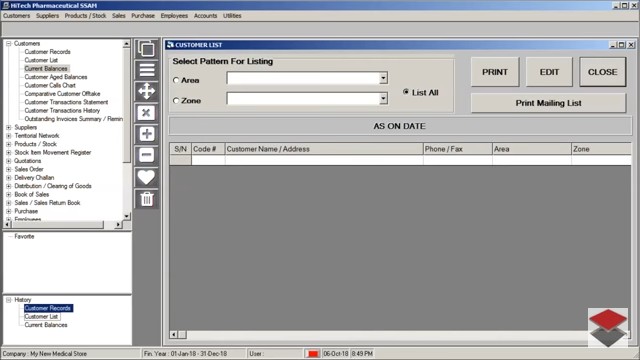Screen dimensions: 640x360
Task: Select the List All radio button
Action: coord(406,92)
